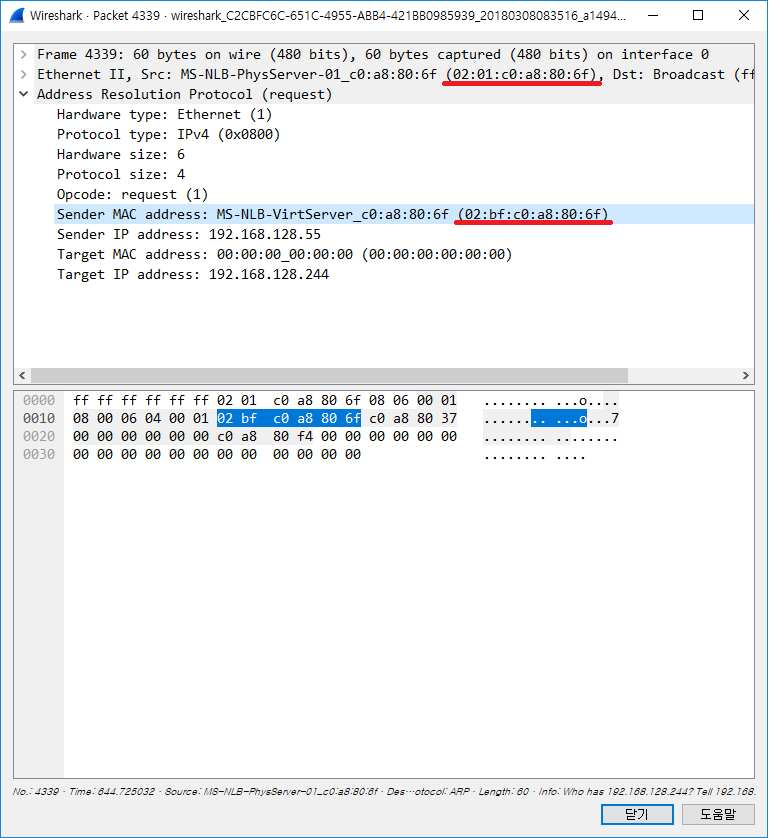
Task: Click highlighted hex bytes '02 bf c0 a8 80 6f'
Action: 289,418
